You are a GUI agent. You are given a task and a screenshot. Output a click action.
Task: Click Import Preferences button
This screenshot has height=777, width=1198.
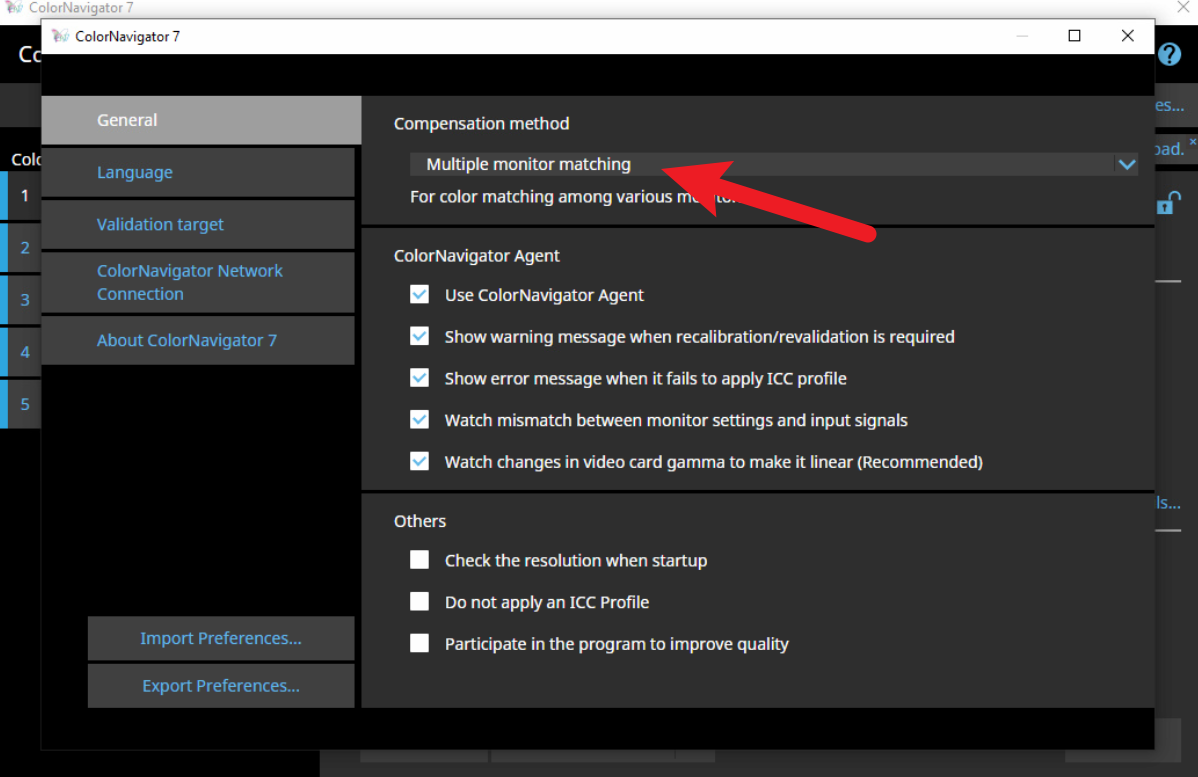coord(221,639)
